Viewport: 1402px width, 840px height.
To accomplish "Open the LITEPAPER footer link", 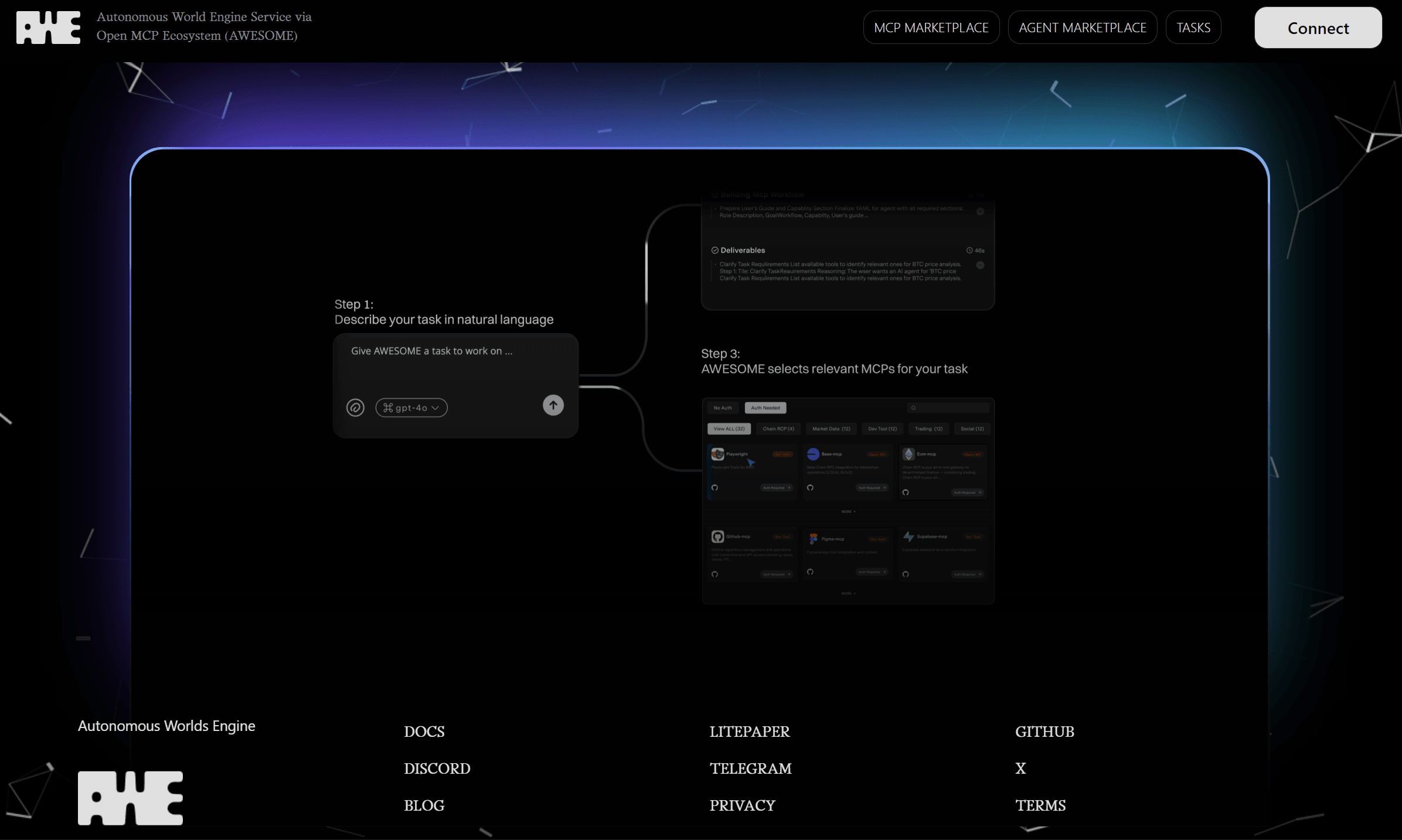I will pos(749,732).
